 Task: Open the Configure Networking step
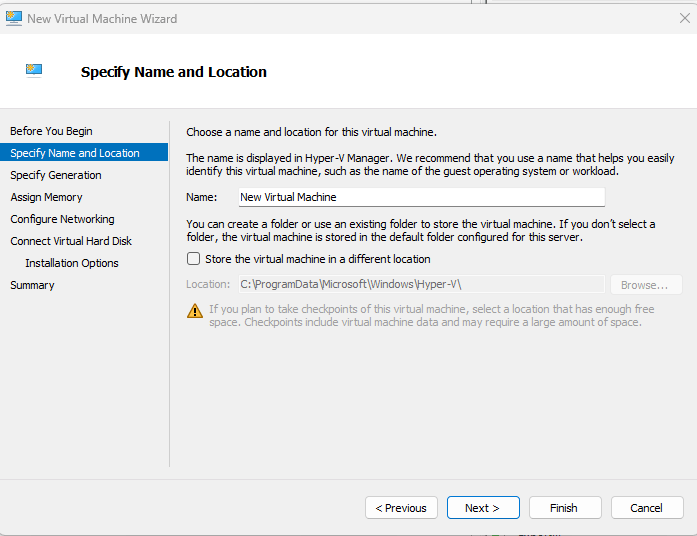(62, 219)
